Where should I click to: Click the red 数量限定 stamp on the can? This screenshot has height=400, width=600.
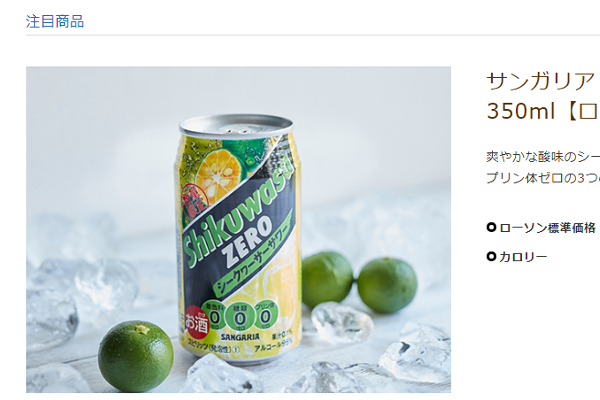point(194,200)
